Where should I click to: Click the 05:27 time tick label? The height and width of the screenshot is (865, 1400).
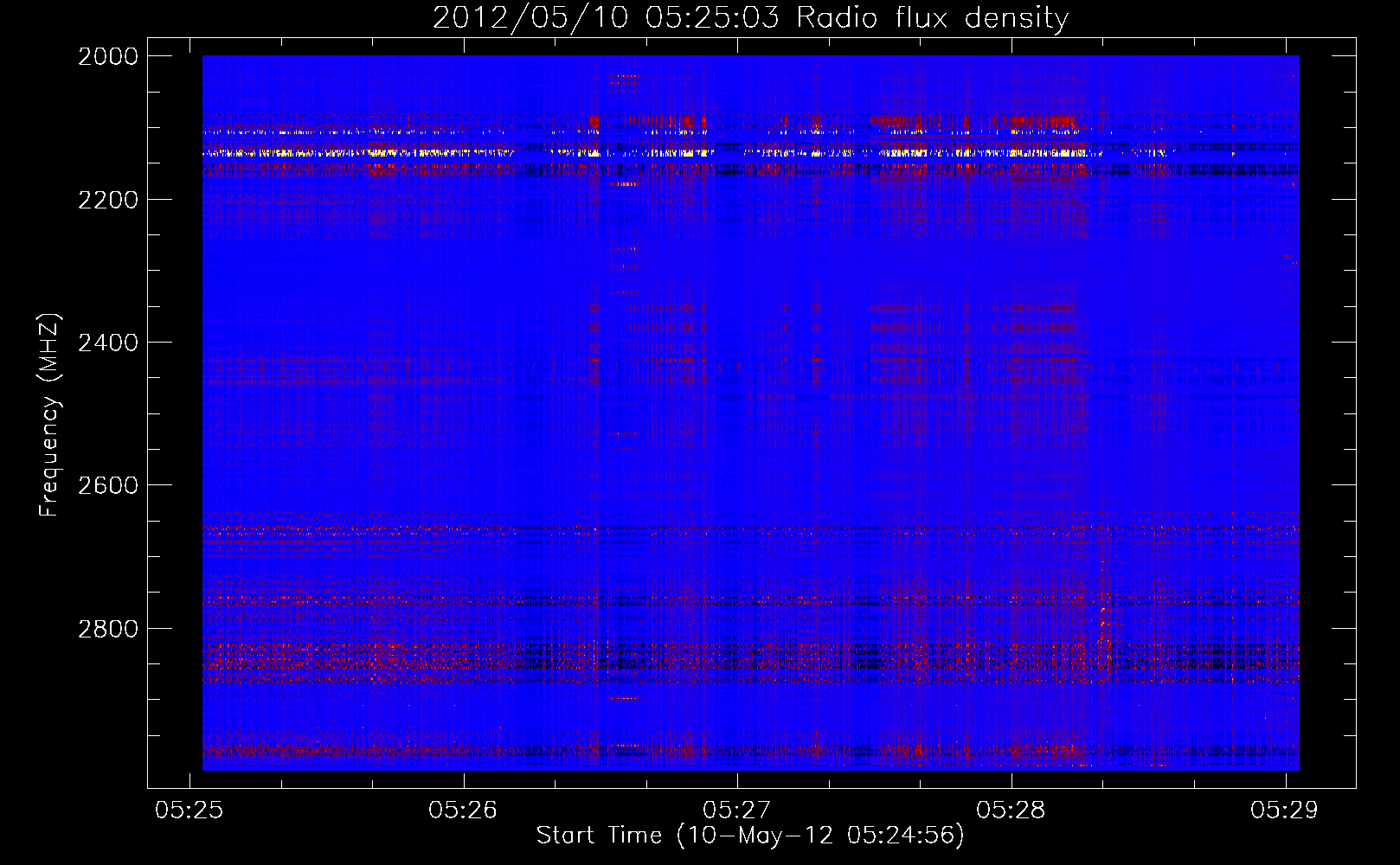click(736, 810)
